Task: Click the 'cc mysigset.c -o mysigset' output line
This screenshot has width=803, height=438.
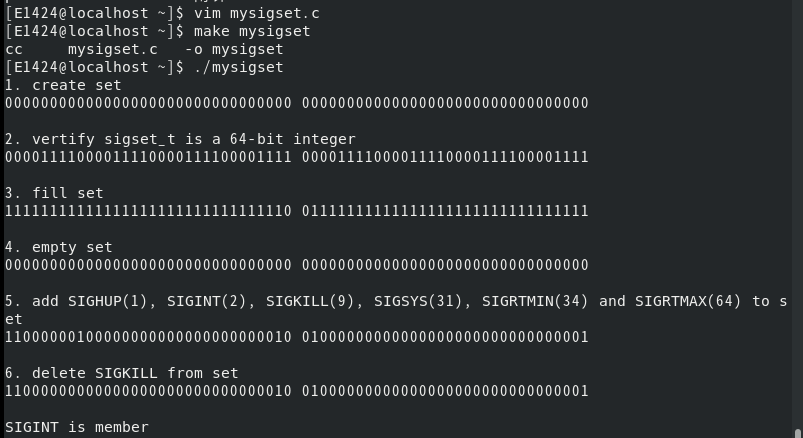Action: (144, 49)
